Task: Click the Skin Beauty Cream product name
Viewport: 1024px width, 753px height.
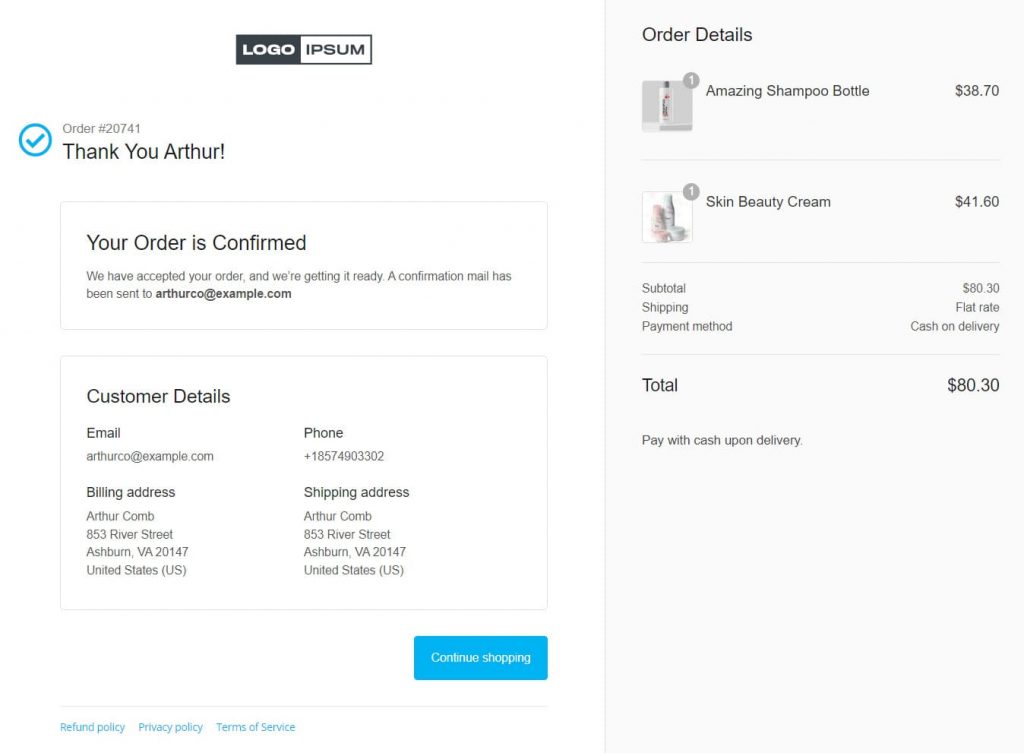Action: point(768,202)
